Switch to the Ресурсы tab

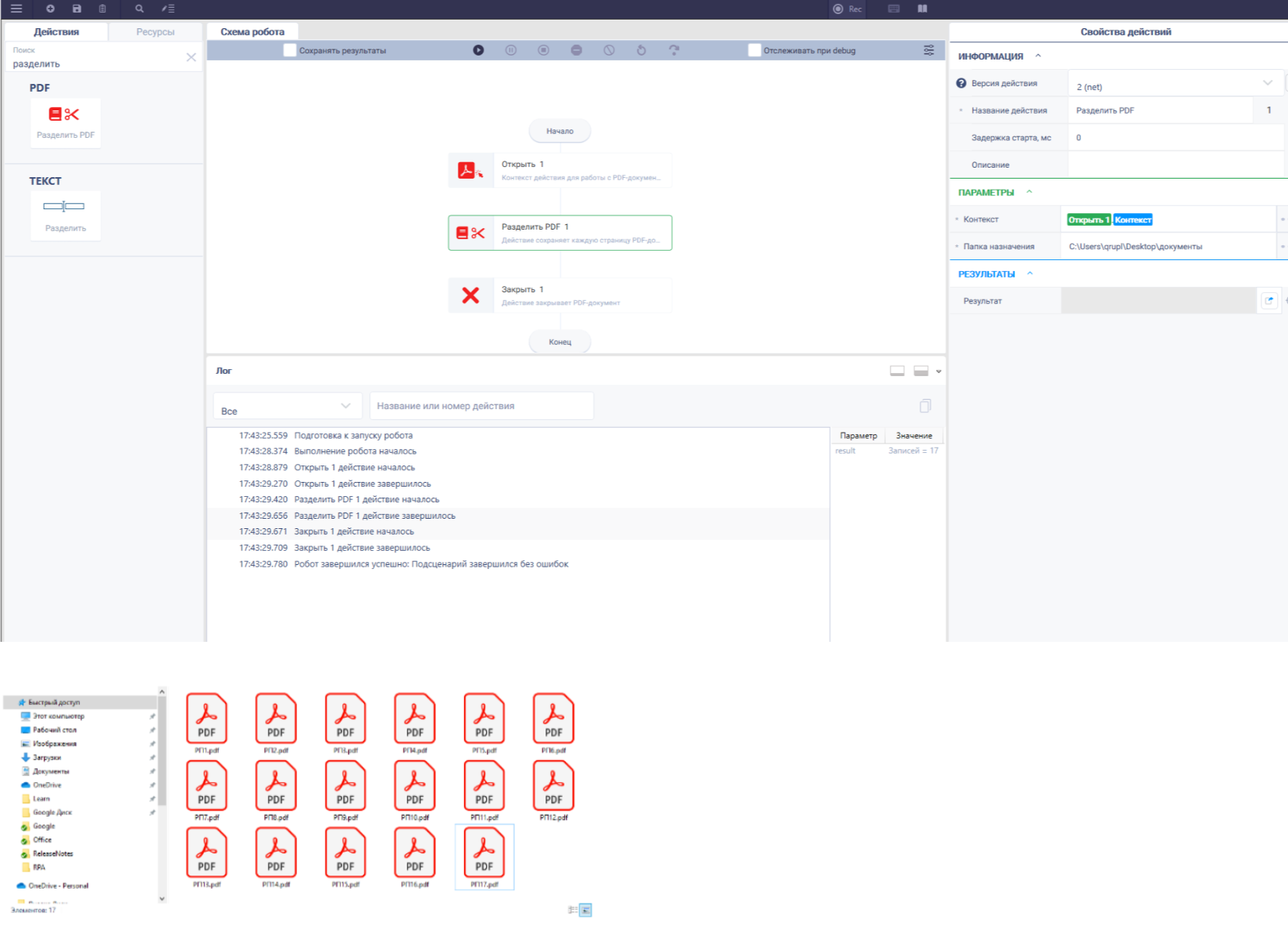pyautogui.click(x=155, y=31)
